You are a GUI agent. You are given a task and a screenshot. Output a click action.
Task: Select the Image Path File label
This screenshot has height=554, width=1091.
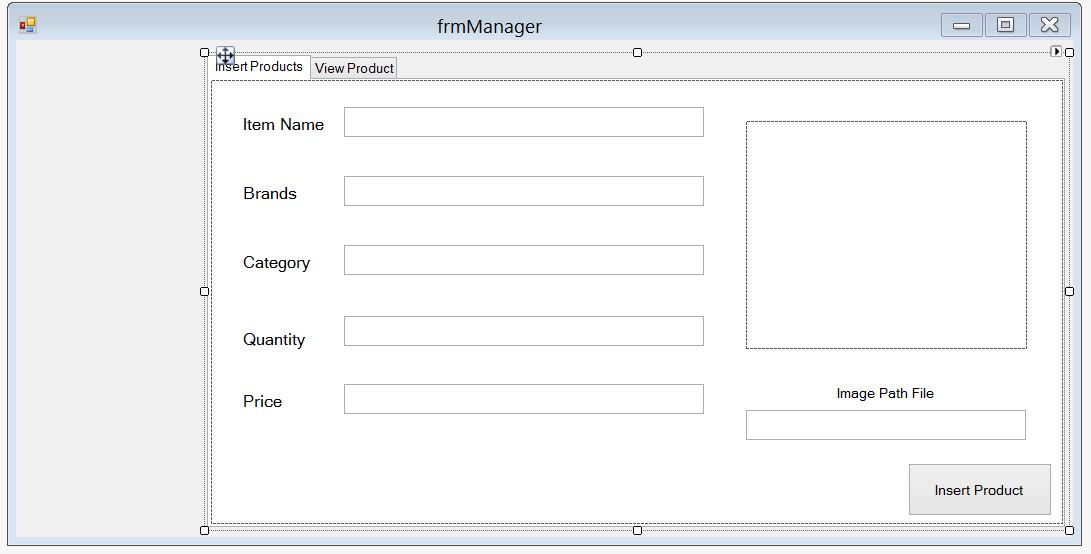(885, 394)
